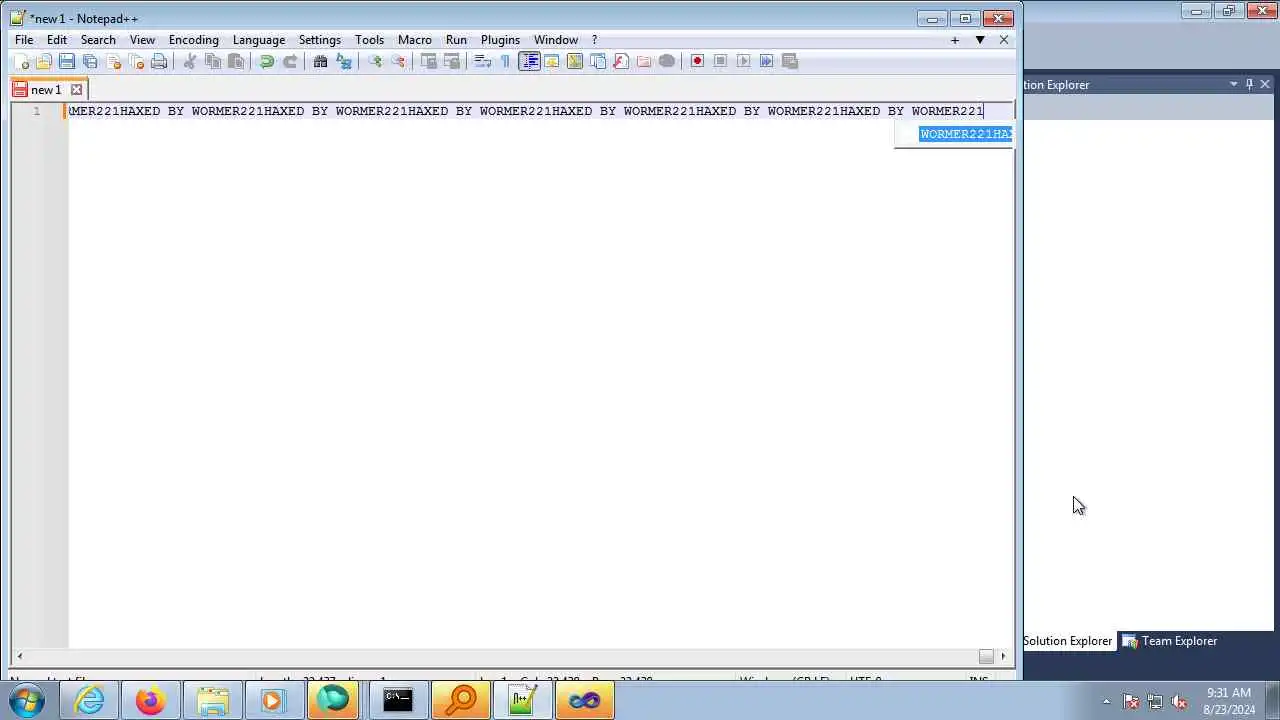
Task: Click Run a Macro Multiple Times icon
Action: tap(766, 61)
